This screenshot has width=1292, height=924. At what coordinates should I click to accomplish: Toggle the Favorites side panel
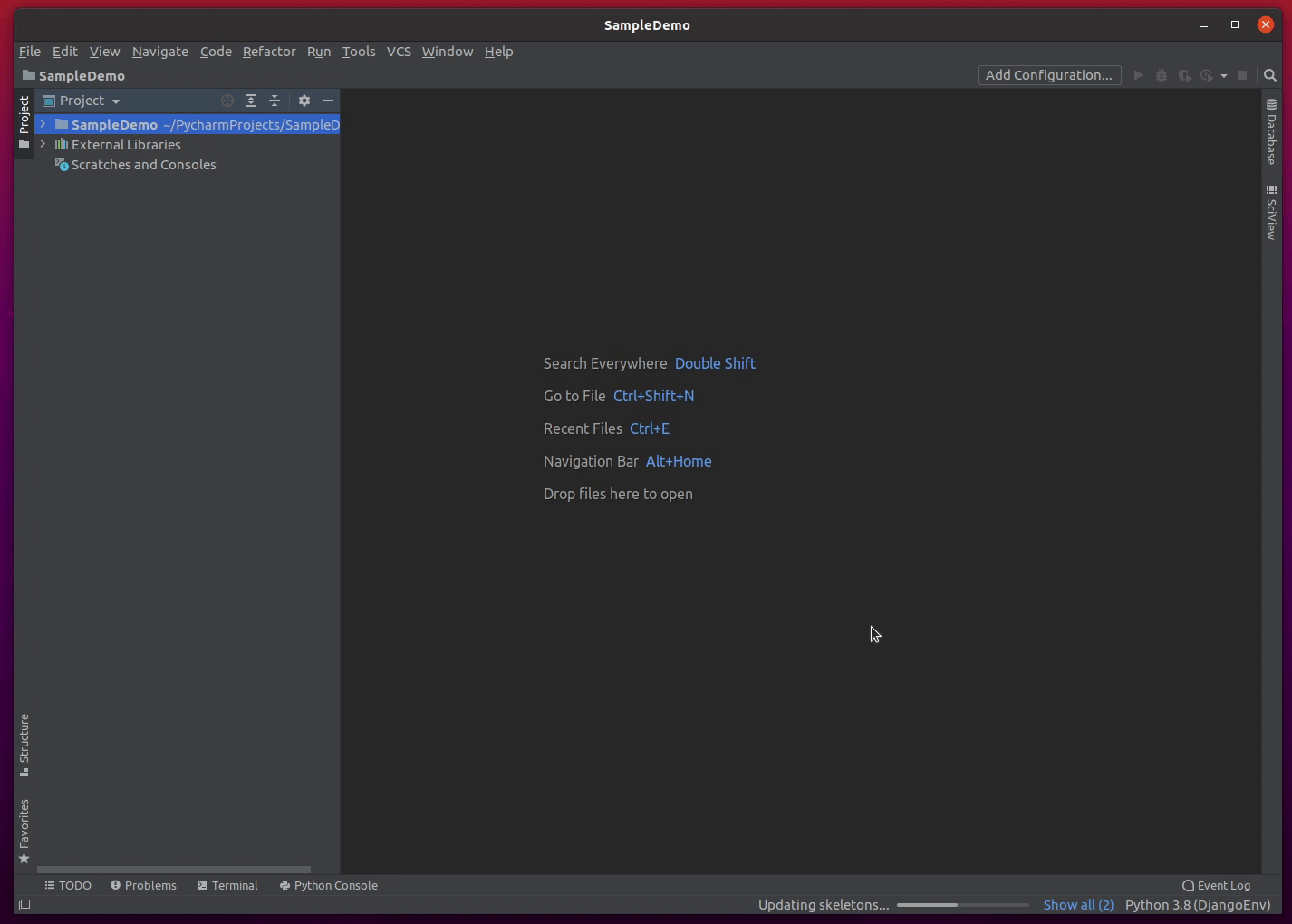[24, 826]
